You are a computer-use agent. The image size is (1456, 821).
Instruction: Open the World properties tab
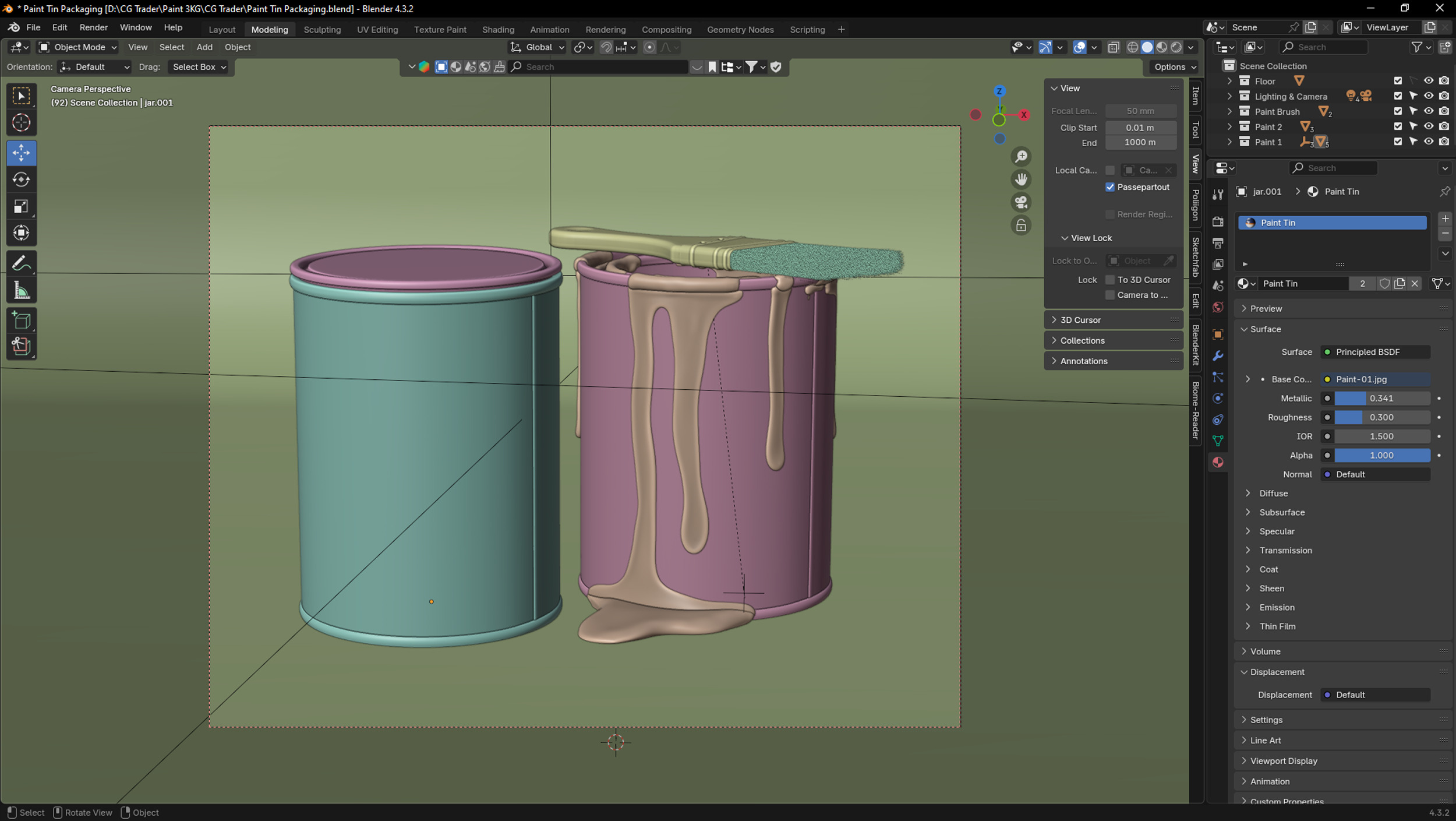pos(1218,307)
